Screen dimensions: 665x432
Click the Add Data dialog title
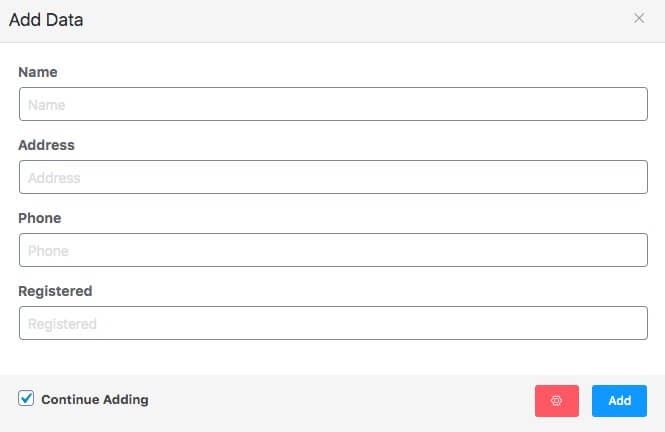(x=46, y=20)
